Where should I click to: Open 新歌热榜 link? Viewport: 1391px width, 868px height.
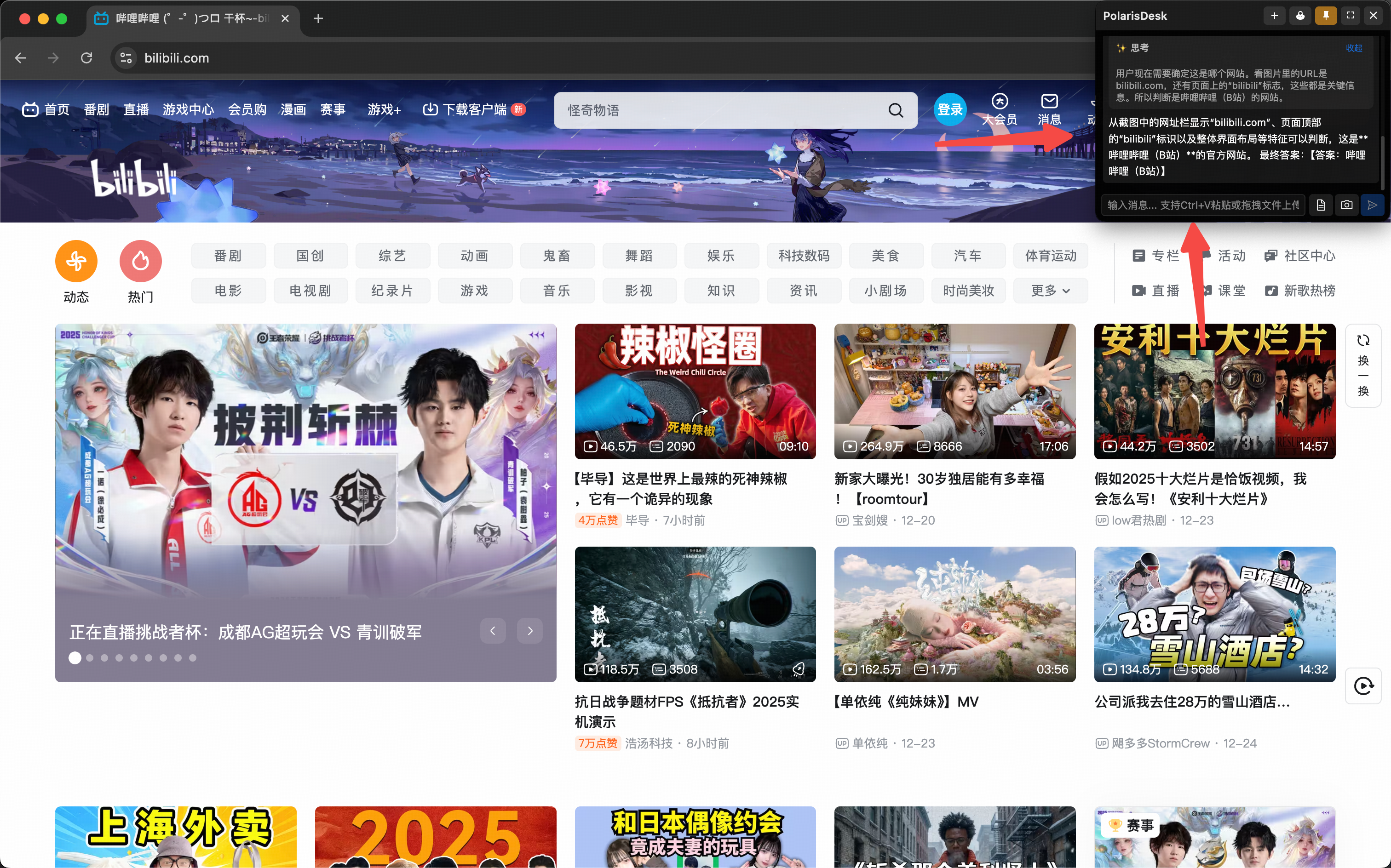(1299, 291)
